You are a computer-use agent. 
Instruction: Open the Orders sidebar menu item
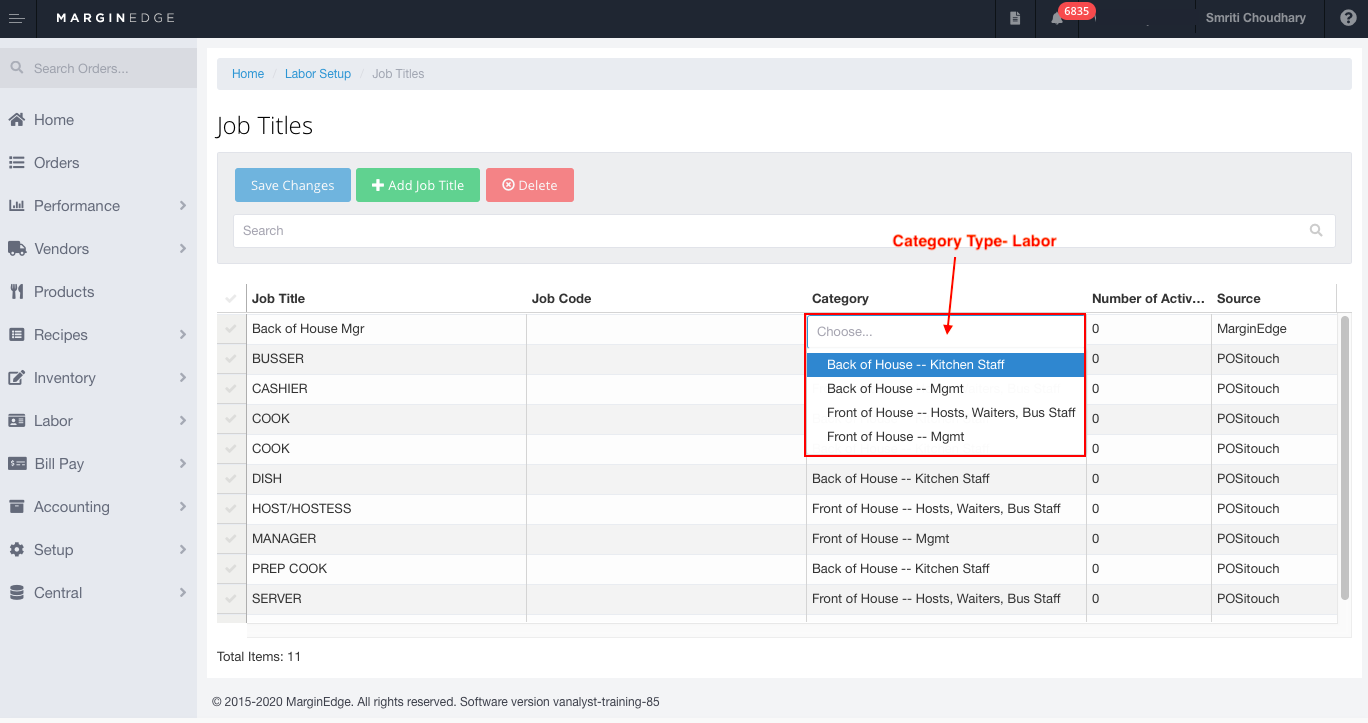tap(98, 162)
